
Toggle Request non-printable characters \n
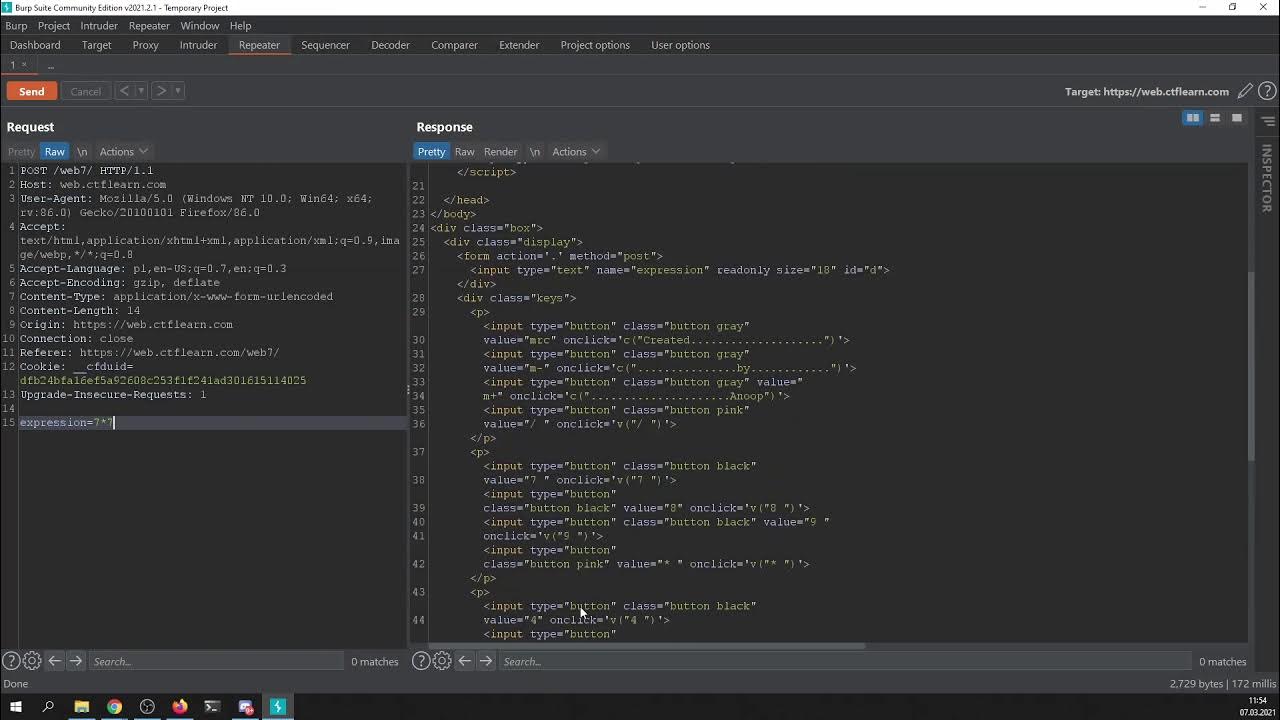point(82,152)
